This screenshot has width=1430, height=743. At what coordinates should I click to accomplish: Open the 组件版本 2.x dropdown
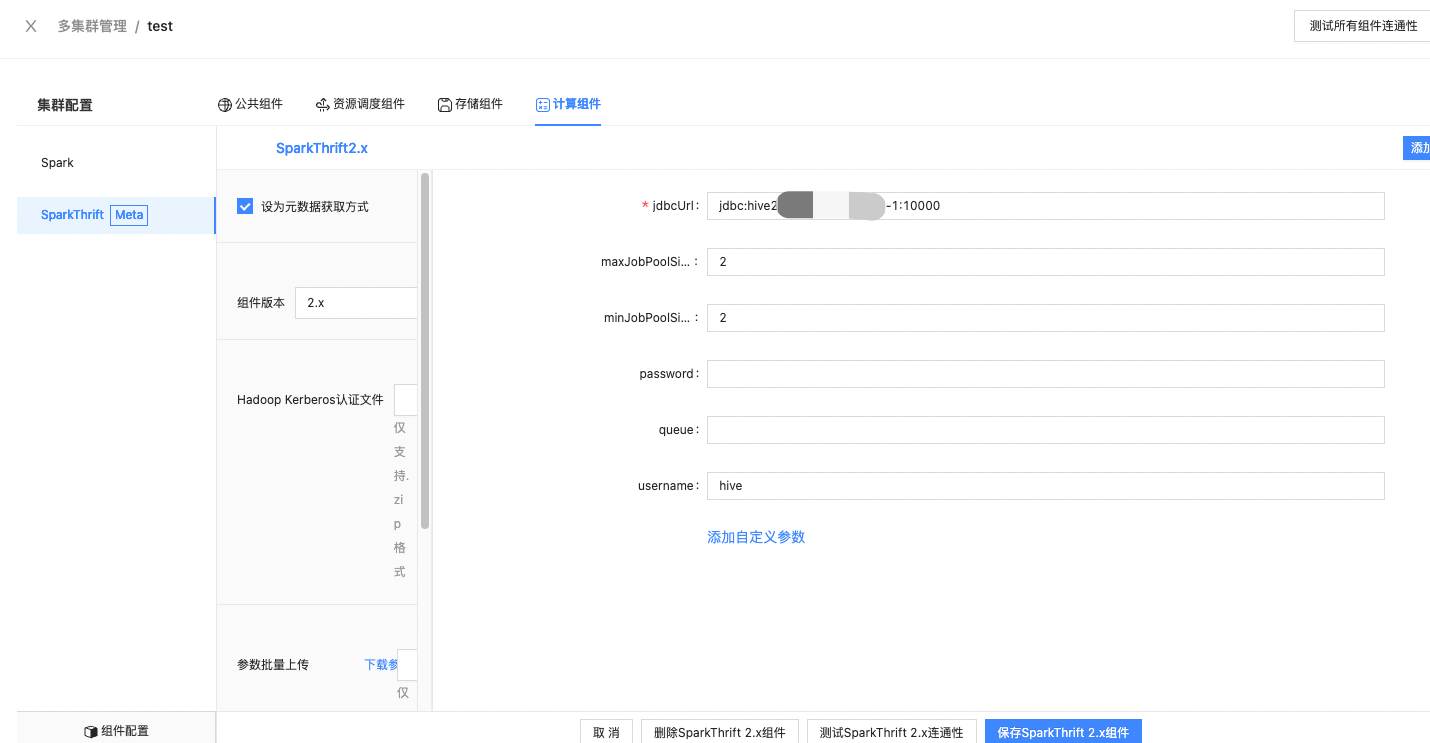tap(356, 302)
